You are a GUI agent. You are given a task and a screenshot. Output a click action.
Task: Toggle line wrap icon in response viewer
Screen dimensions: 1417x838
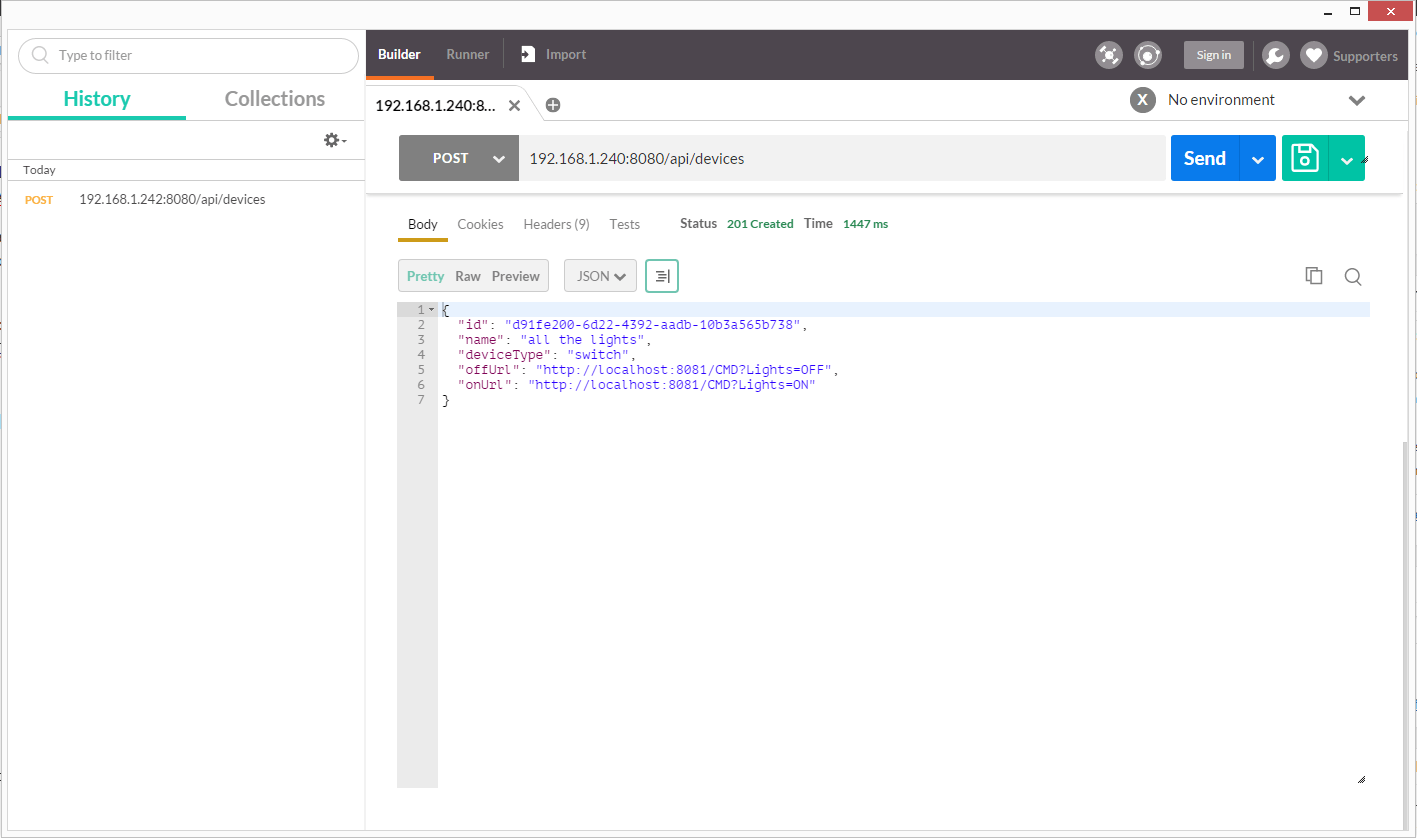[662, 276]
